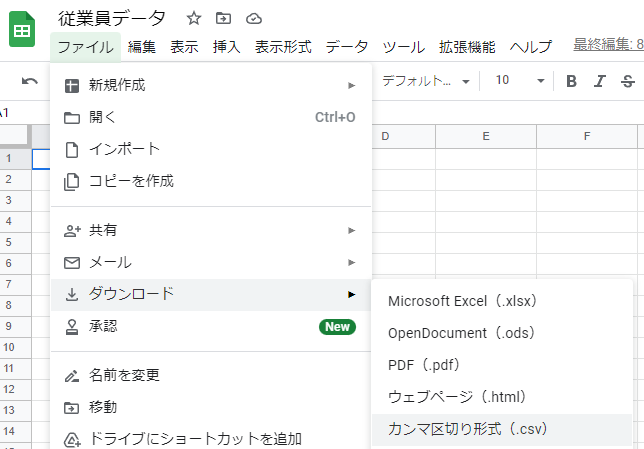The image size is (644, 449).
Task: Toggle bold formatting
Action: click(x=571, y=81)
